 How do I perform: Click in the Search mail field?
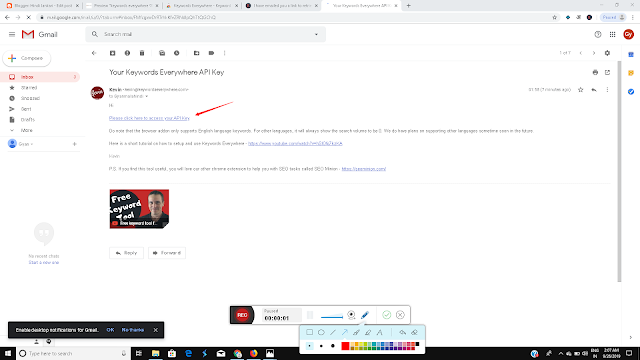click(204, 34)
